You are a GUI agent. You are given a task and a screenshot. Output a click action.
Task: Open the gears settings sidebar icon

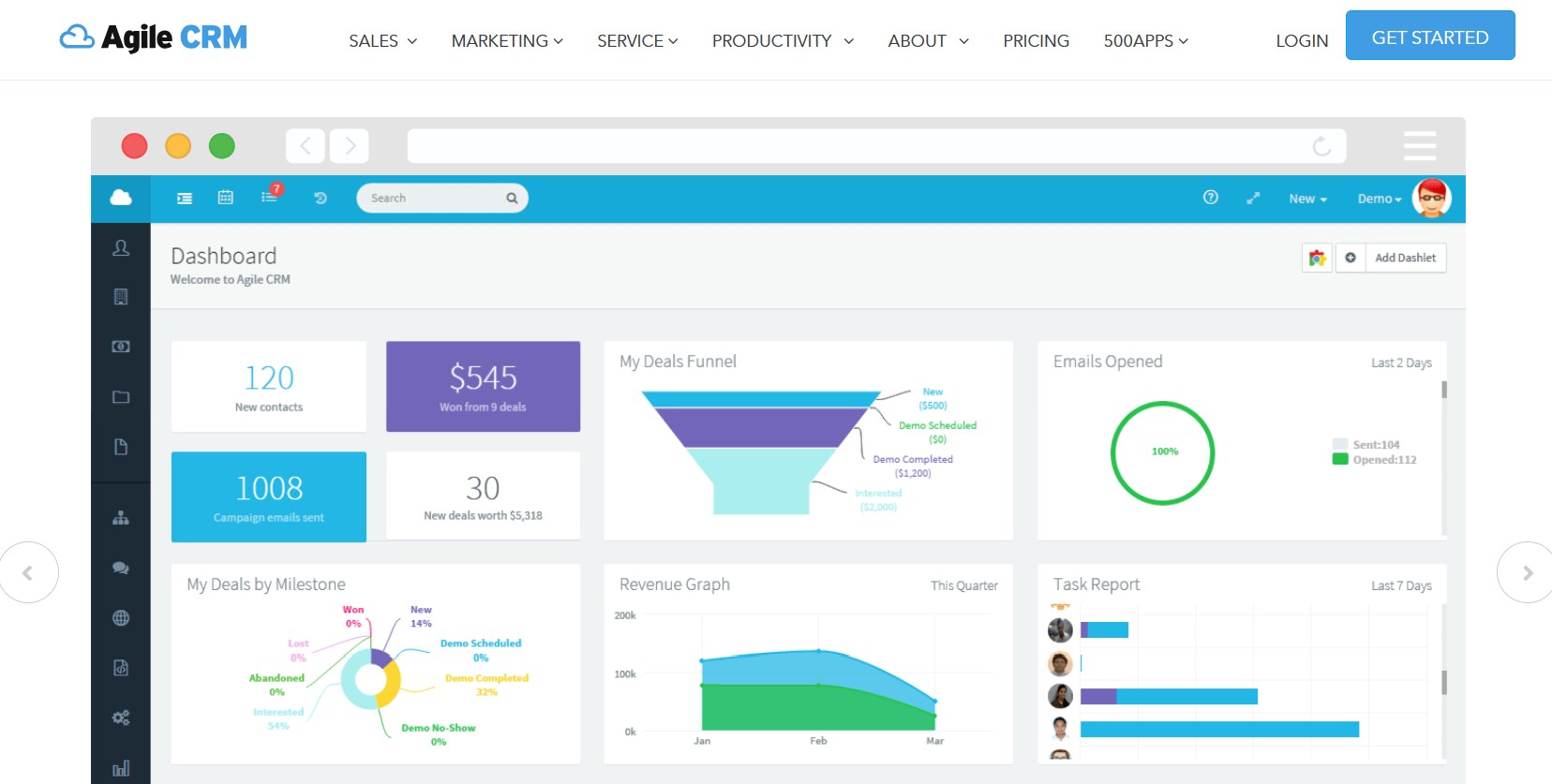coord(121,717)
